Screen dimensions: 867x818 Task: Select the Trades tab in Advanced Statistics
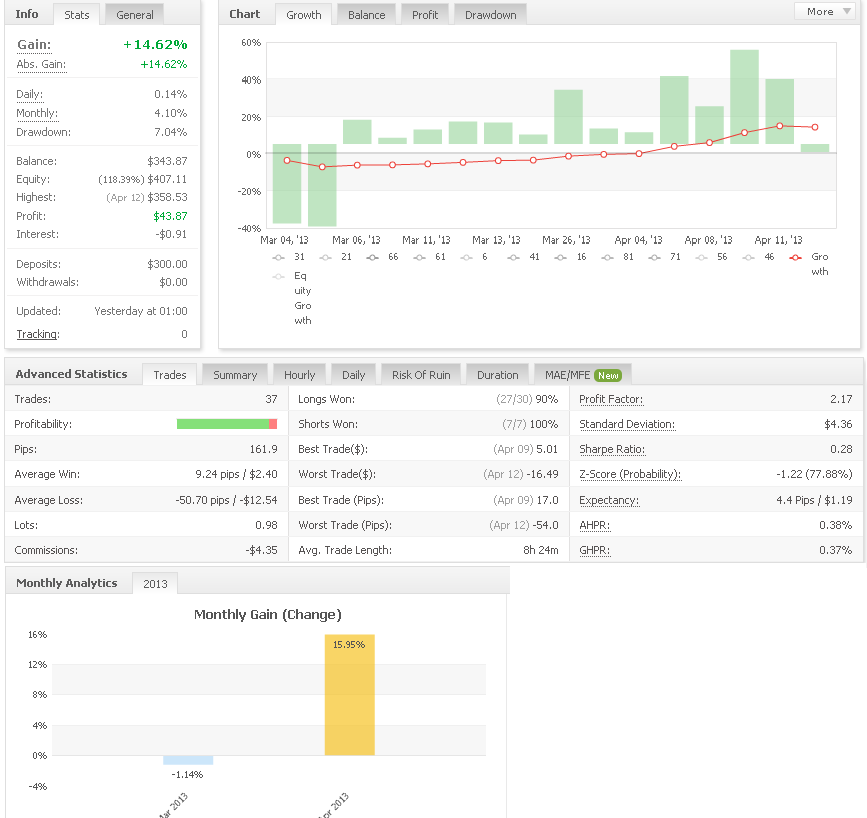(170, 375)
